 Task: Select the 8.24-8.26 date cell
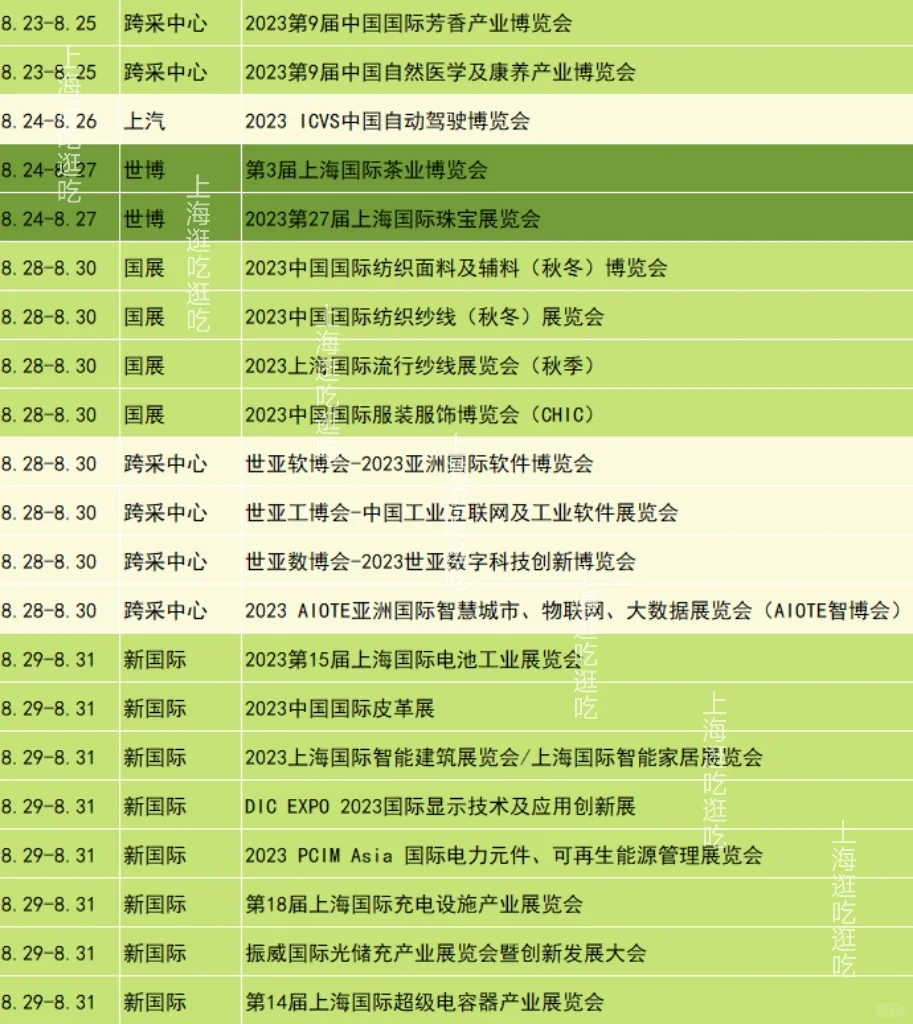click(x=55, y=121)
